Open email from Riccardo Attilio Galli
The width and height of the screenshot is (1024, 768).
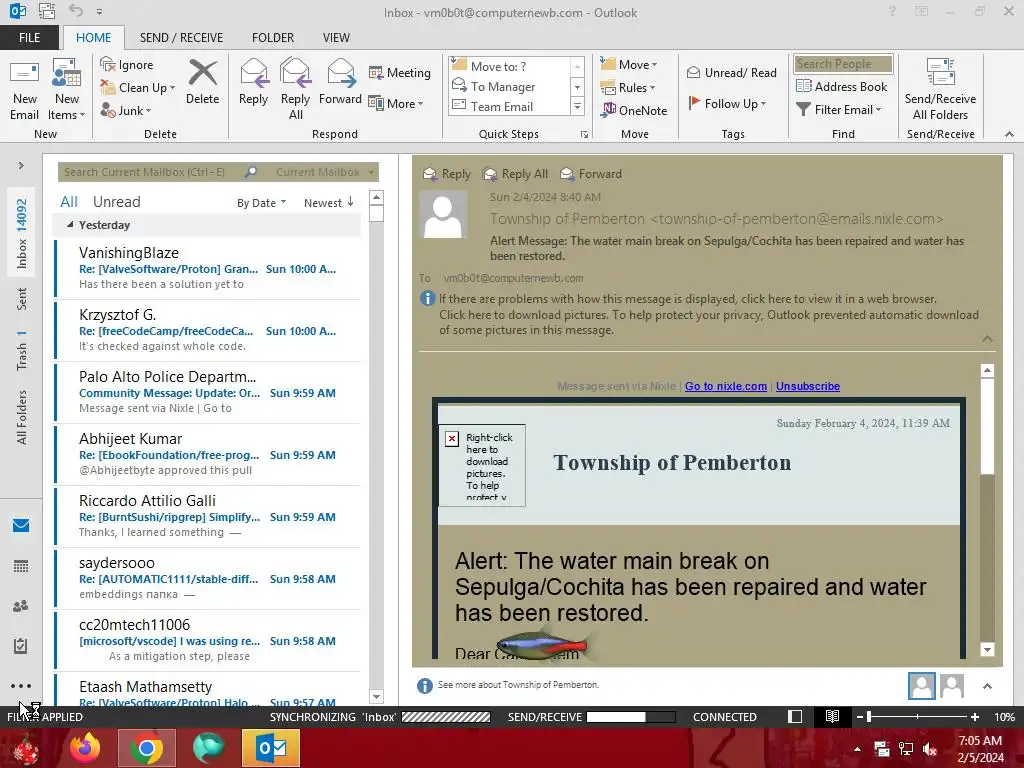coord(208,517)
